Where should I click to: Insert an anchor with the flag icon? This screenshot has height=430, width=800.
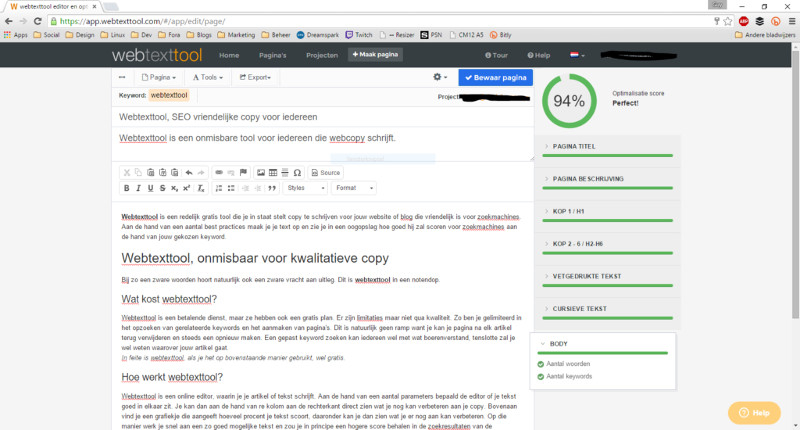pos(243,172)
